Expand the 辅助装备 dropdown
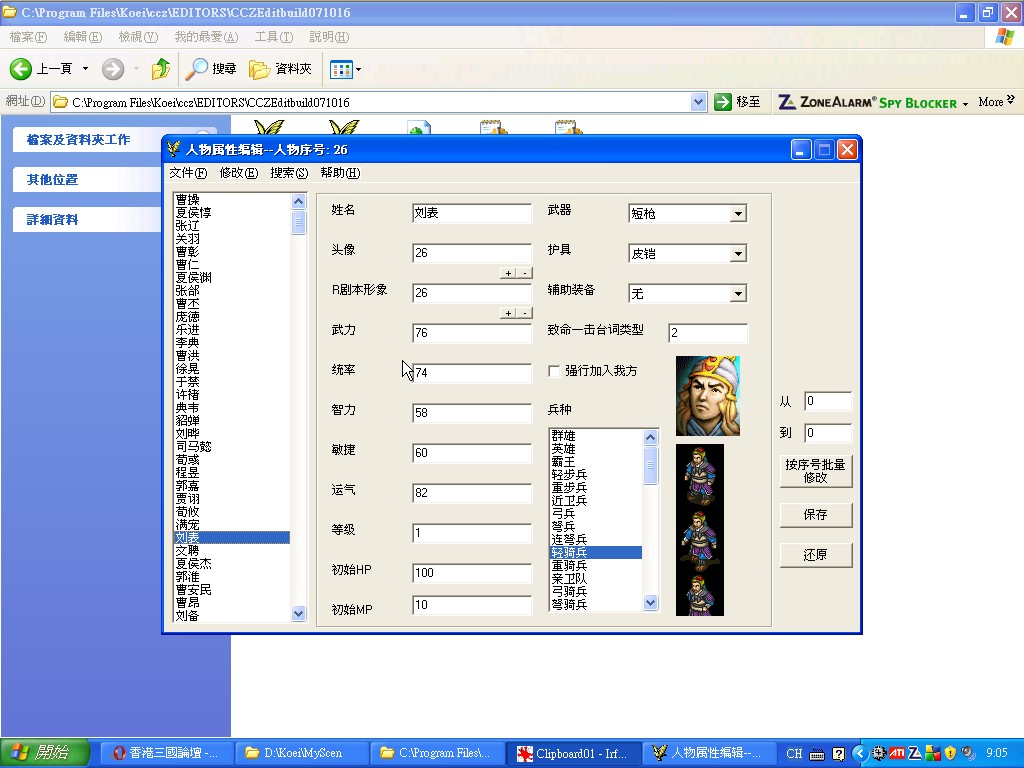1024x768 pixels. pos(738,294)
